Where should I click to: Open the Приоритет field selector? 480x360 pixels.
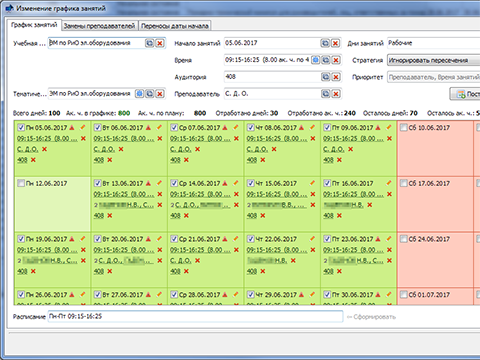pyautogui.click(x=433, y=77)
